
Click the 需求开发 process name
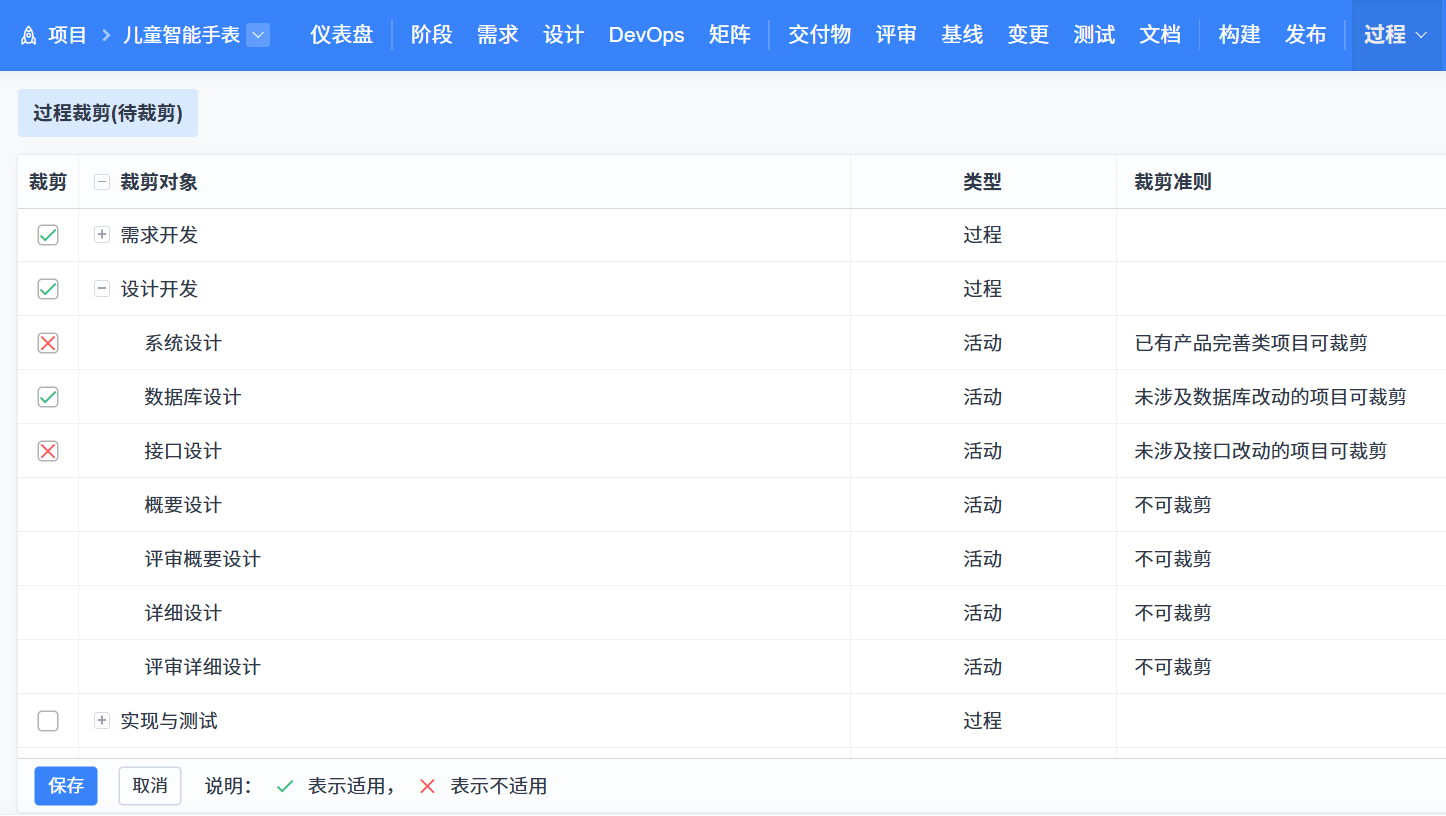[x=159, y=235]
